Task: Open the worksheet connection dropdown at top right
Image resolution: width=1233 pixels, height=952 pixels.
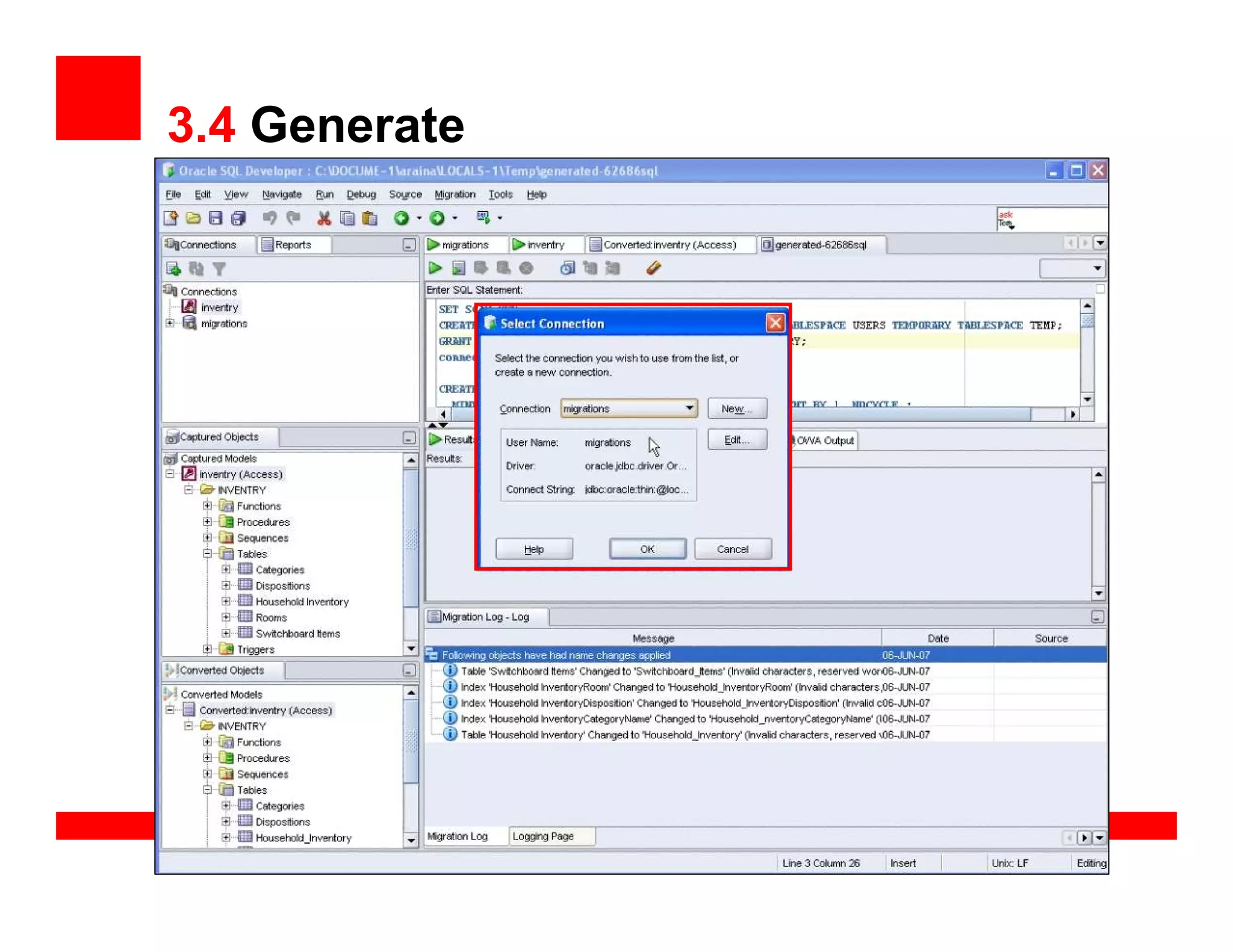Action: (x=1073, y=268)
